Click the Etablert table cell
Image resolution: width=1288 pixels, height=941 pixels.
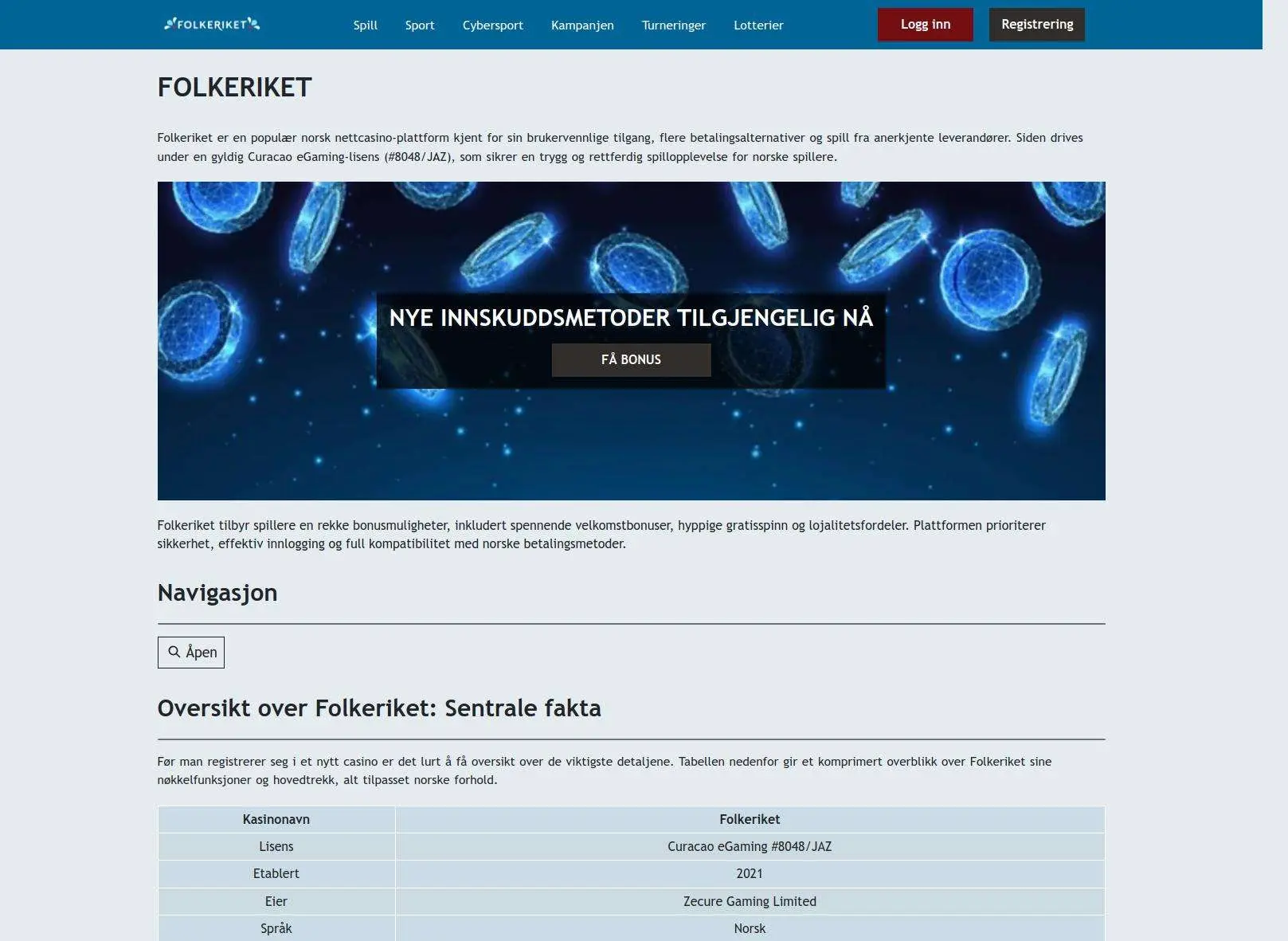click(x=276, y=874)
